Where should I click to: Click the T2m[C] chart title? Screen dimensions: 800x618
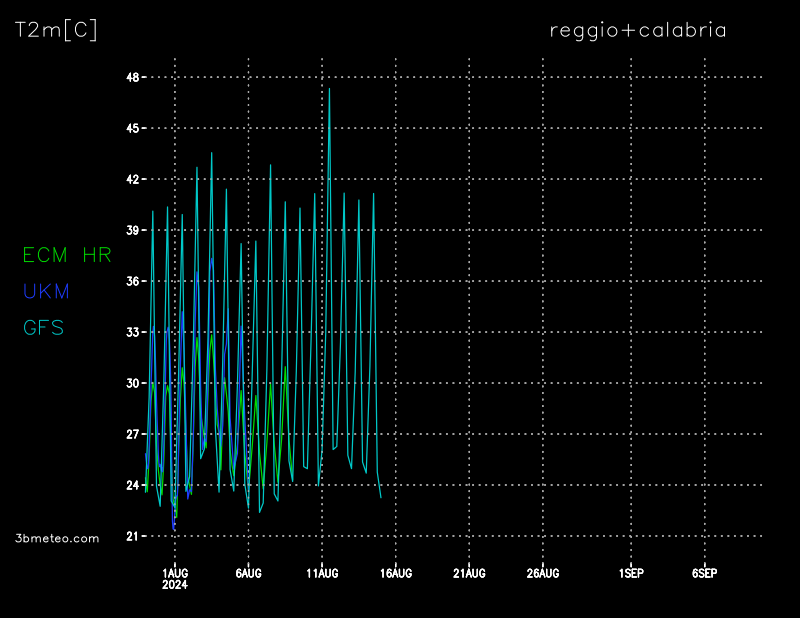point(56,30)
